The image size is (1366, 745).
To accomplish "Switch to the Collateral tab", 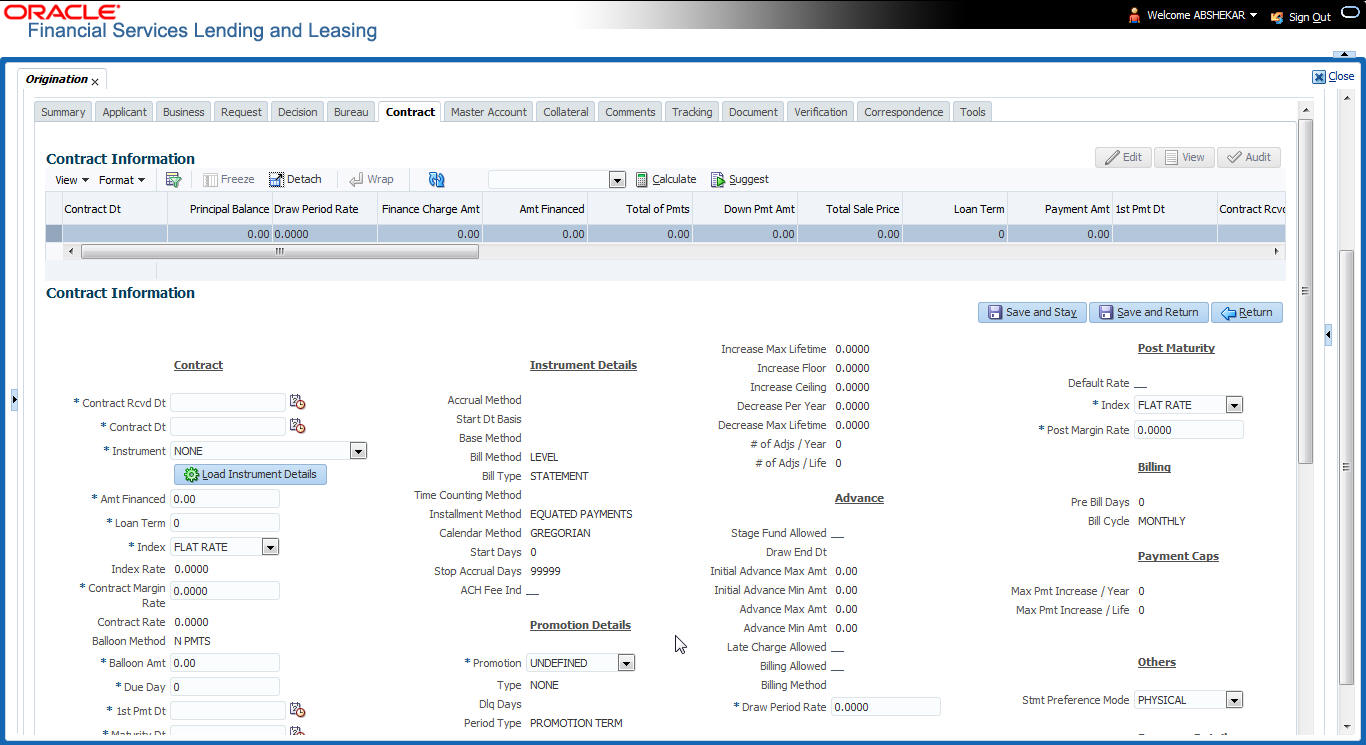I will click(566, 112).
